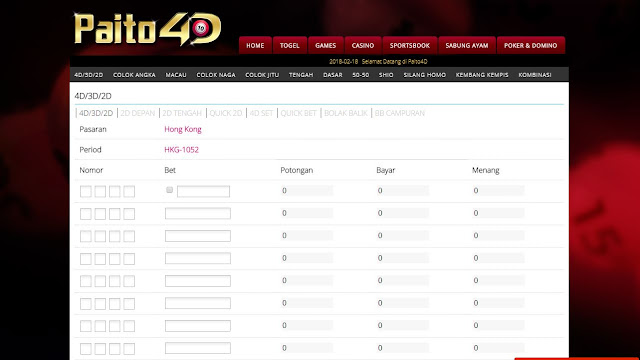Click second digit box in fourth Nomor row

pos(100,259)
